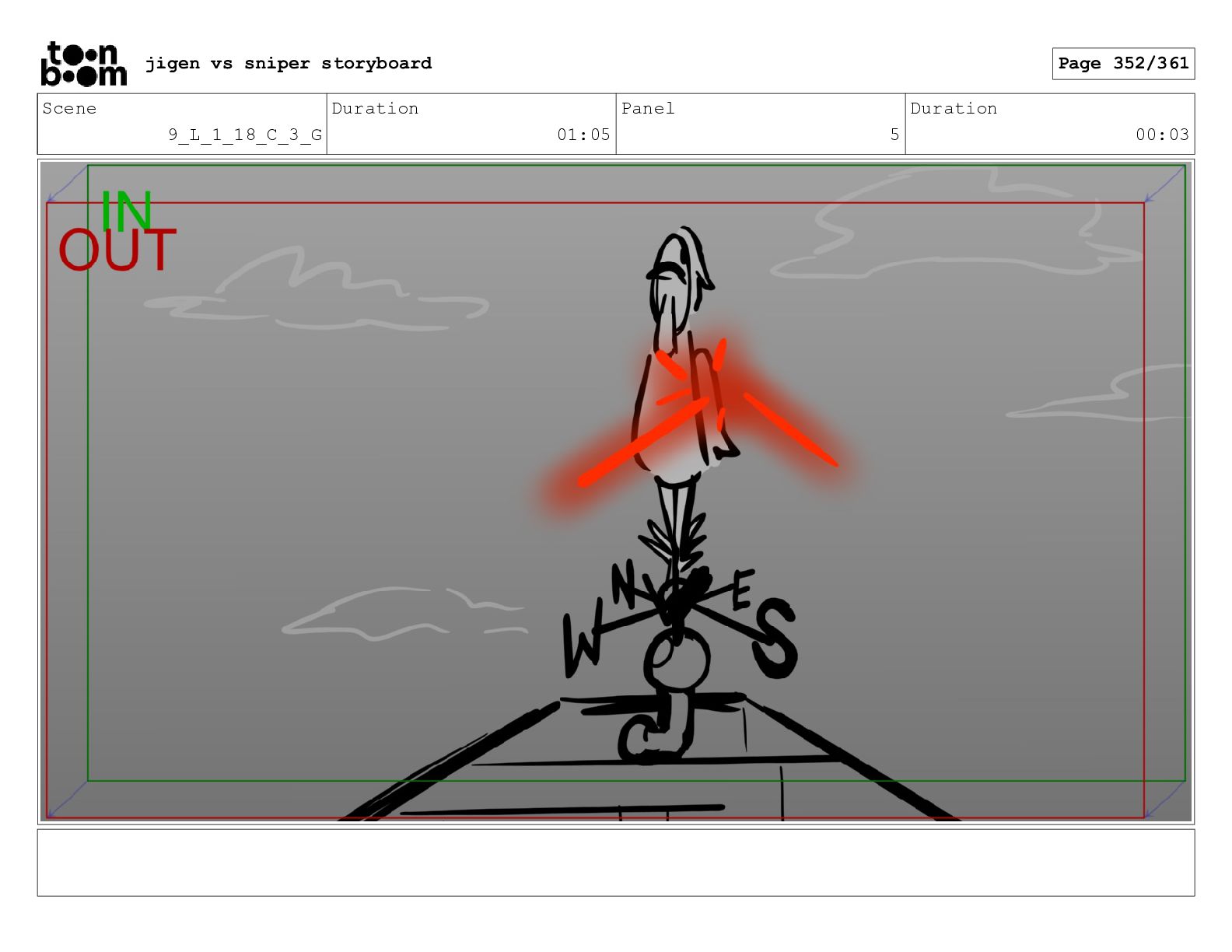Select the "jigen vs sniper storyboard" title
Viewport: 1232px width, 952px height.
pos(289,63)
